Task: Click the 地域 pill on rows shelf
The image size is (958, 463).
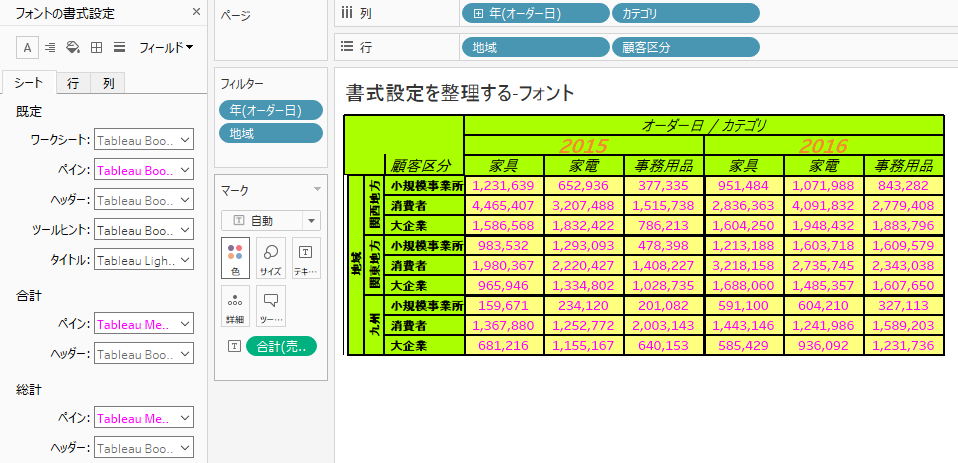Action: pyautogui.click(x=536, y=47)
